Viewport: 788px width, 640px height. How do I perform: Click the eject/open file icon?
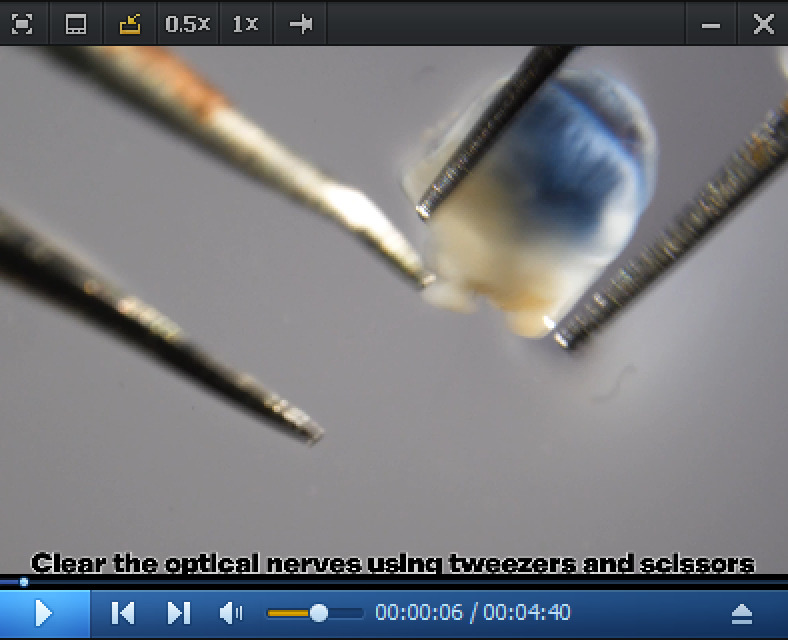tap(742, 614)
